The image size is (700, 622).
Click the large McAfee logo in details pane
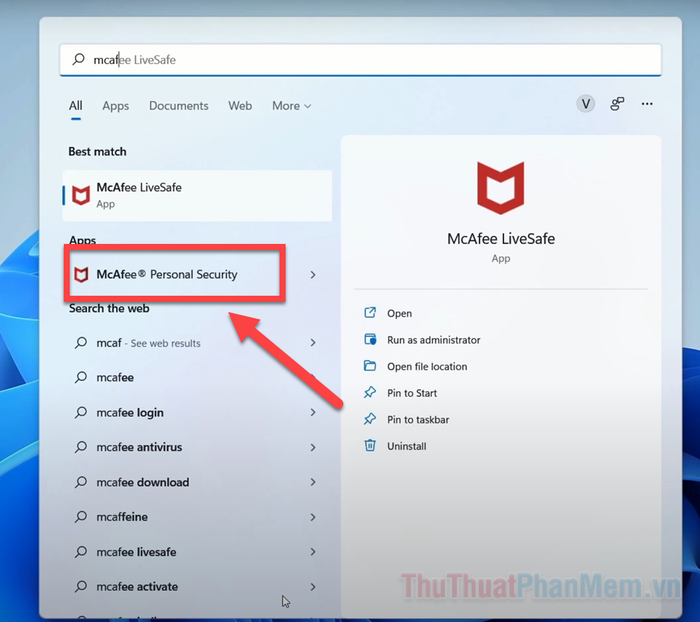click(500, 188)
